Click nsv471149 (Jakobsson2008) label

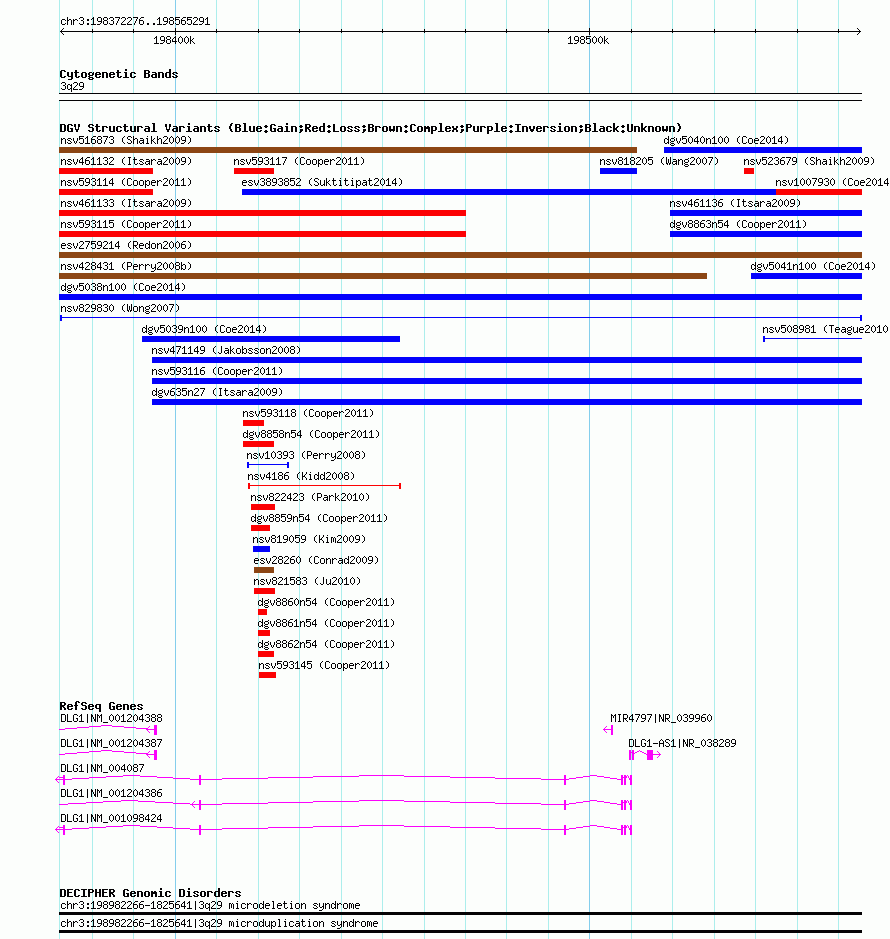226,350
